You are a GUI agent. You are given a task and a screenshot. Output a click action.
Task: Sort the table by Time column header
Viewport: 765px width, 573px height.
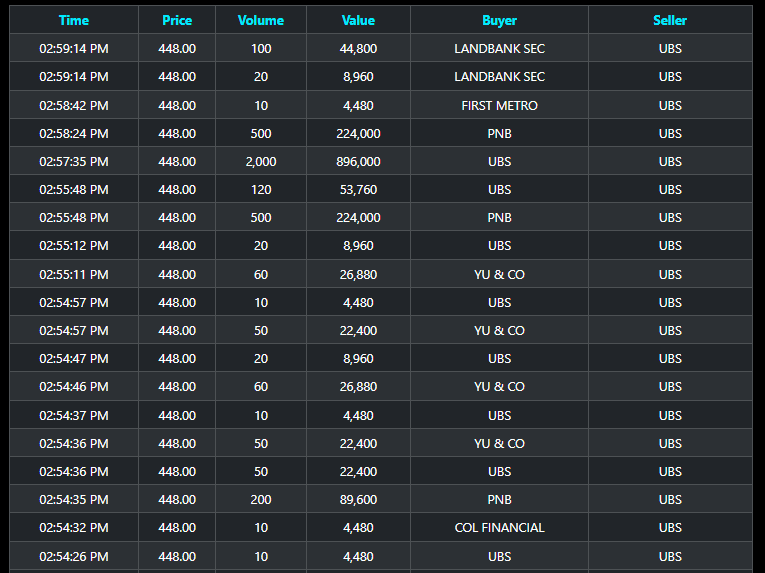[74, 20]
